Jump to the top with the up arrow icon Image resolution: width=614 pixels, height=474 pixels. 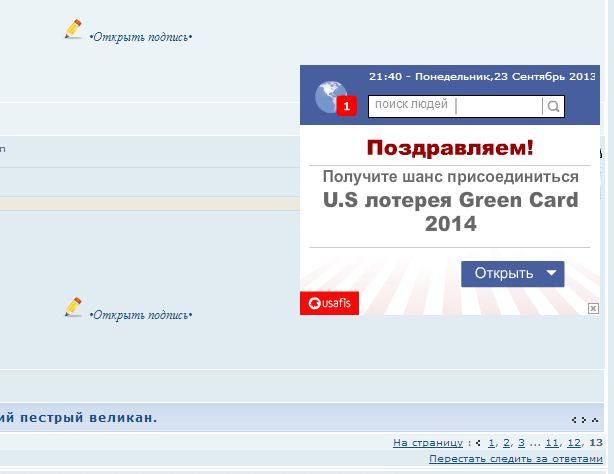click(595, 420)
